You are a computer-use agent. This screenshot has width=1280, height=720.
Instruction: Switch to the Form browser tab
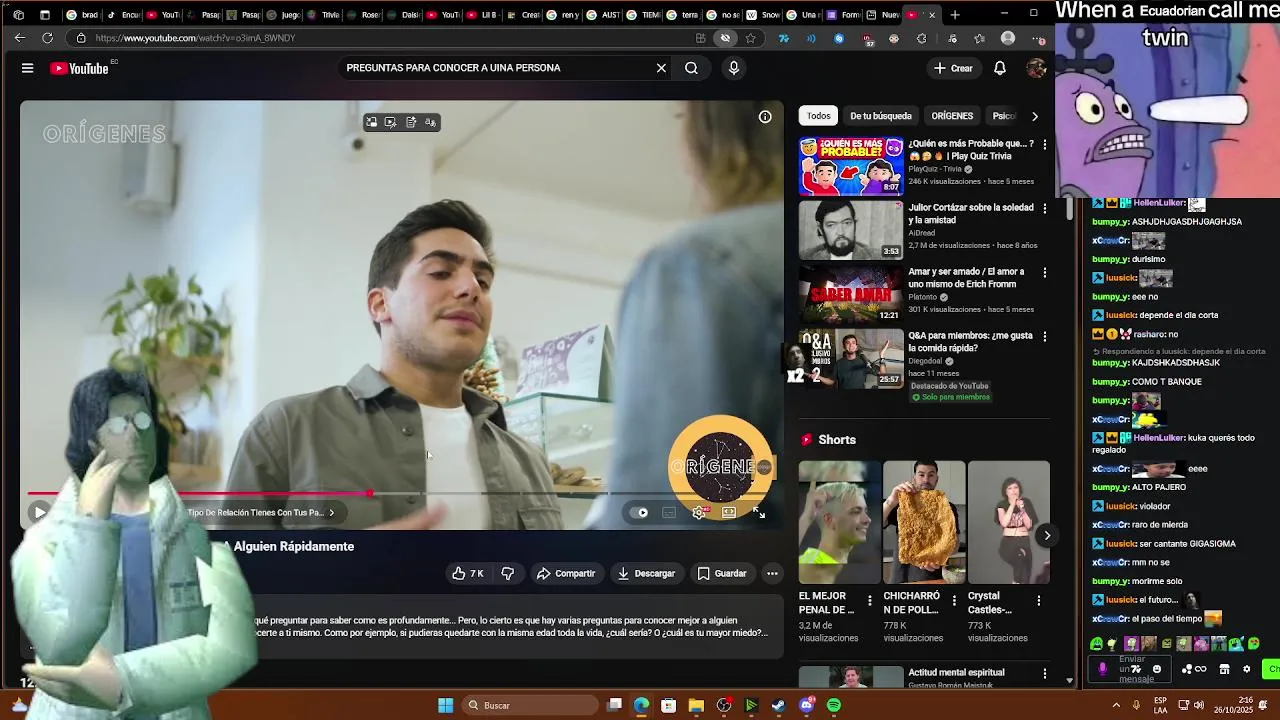842,15
